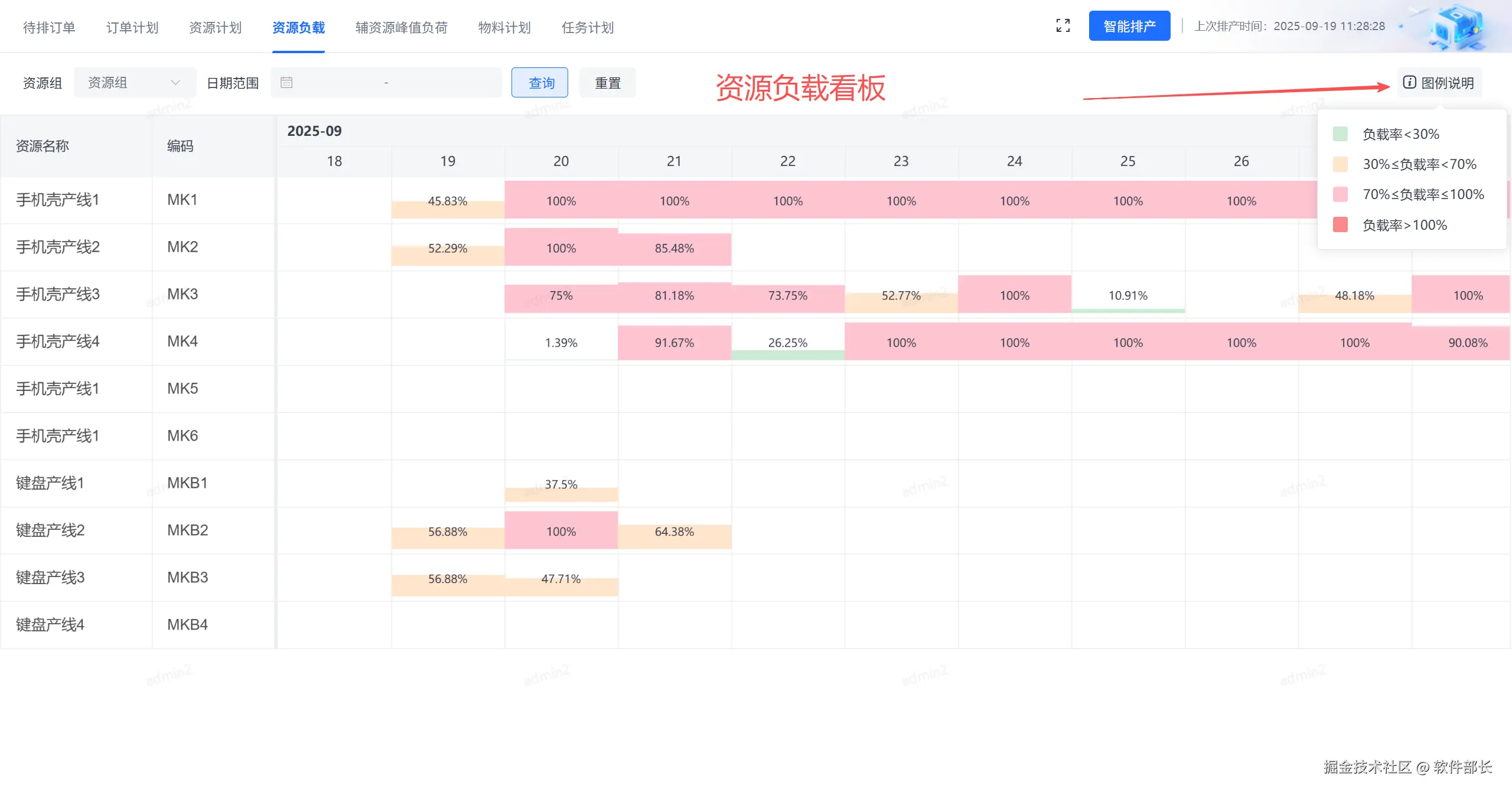The image size is (1512, 795).
Task: Switch to the 待排订单 tab
Action: tap(49, 28)
